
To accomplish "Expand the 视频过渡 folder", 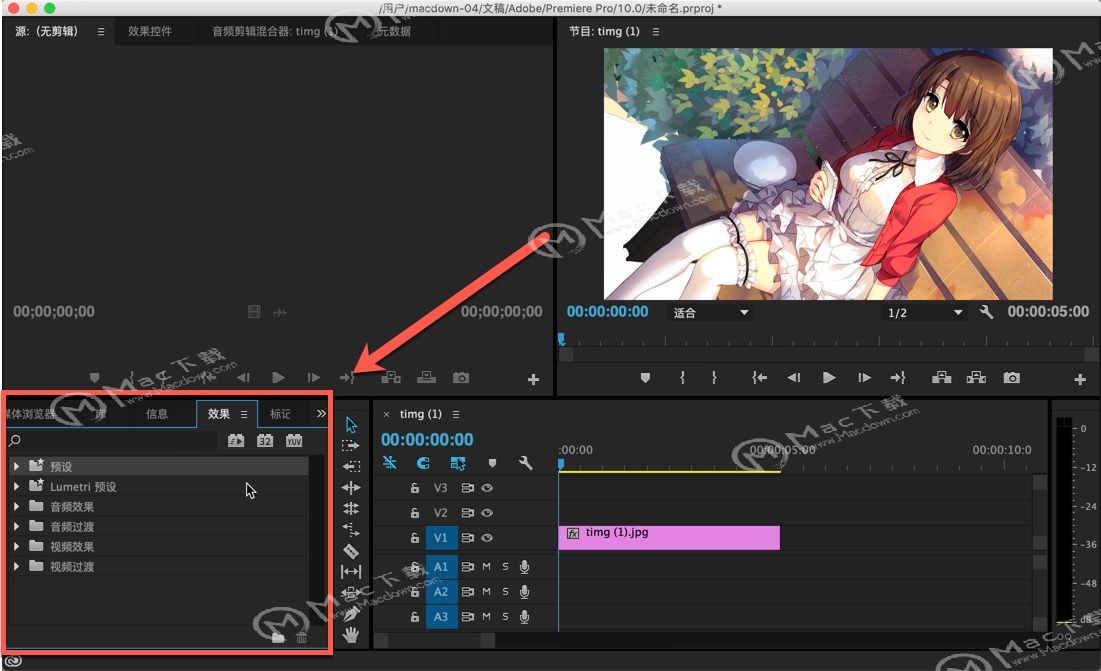I will click(16, 566).
